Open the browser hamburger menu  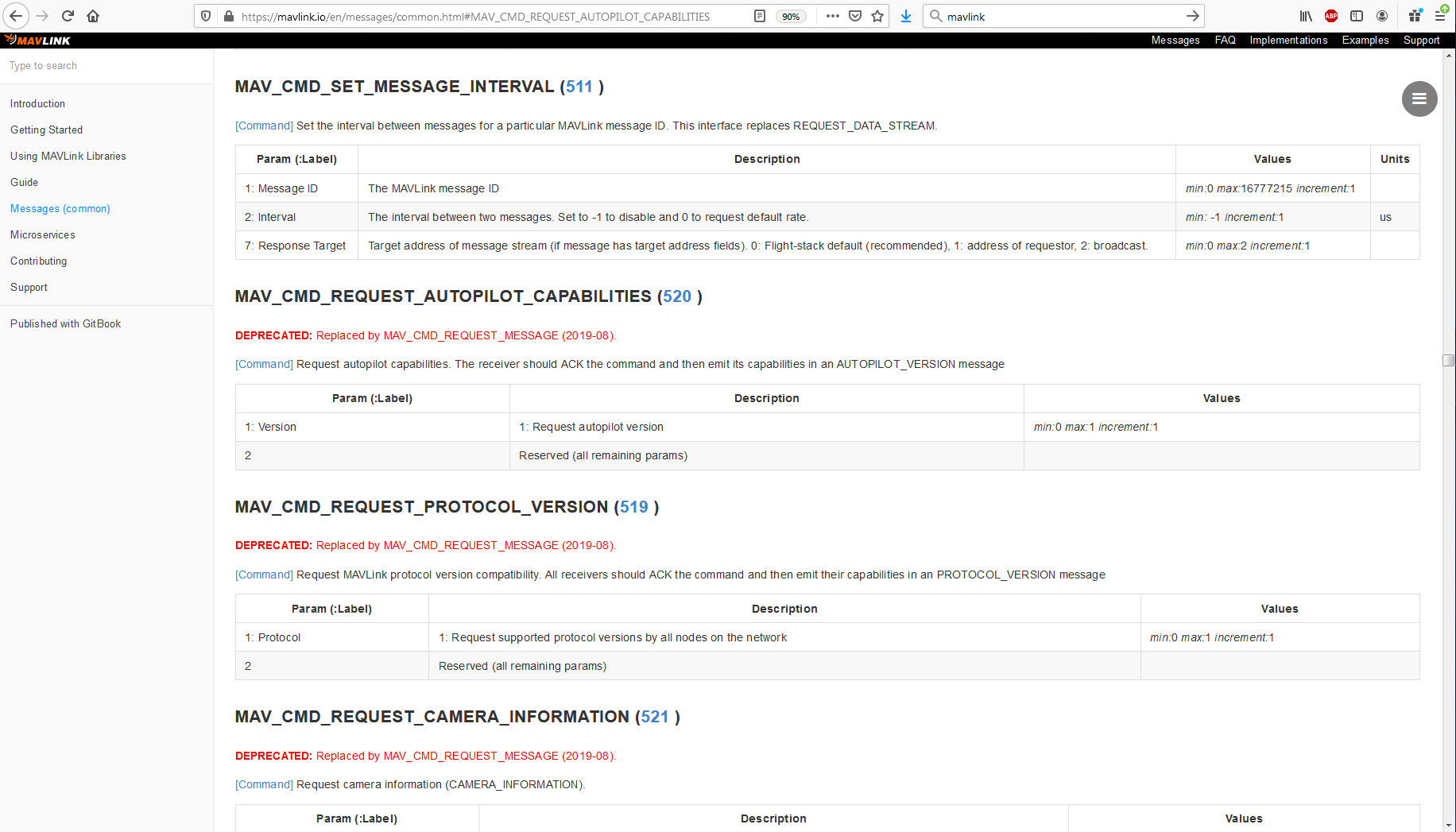point(1442,16)
